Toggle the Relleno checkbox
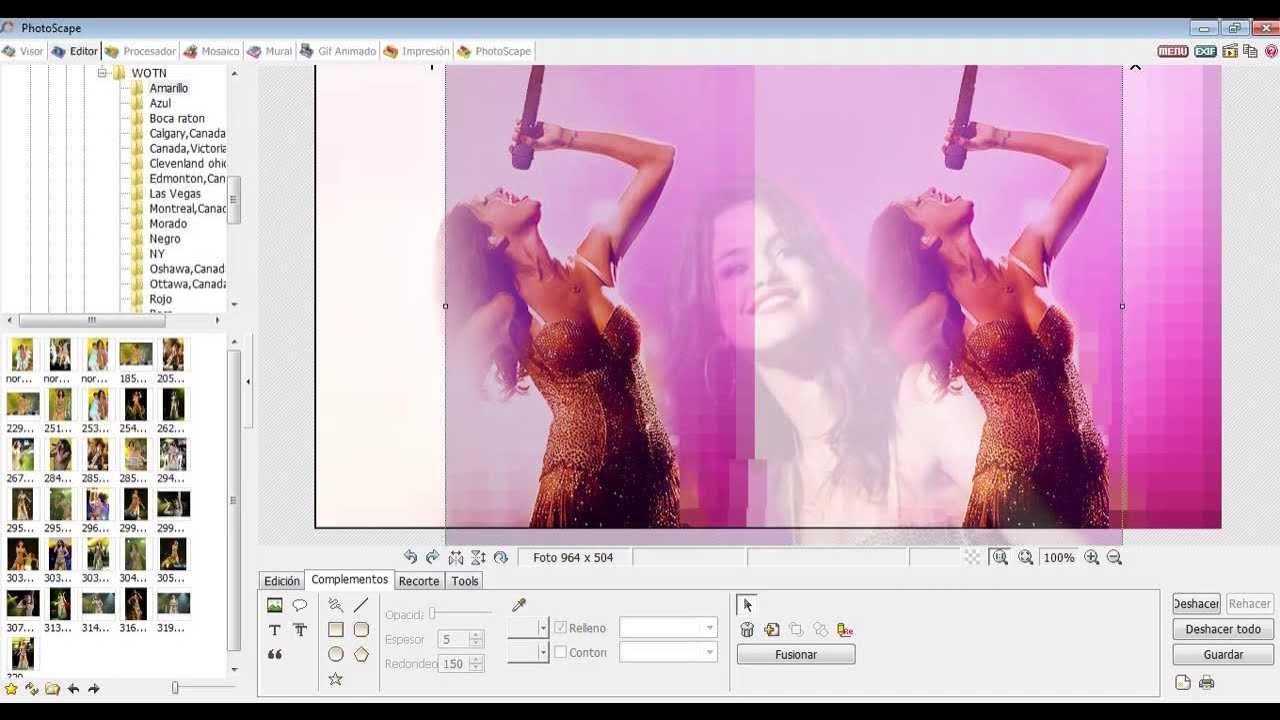The image size is (1280, 720). [561, 628]
